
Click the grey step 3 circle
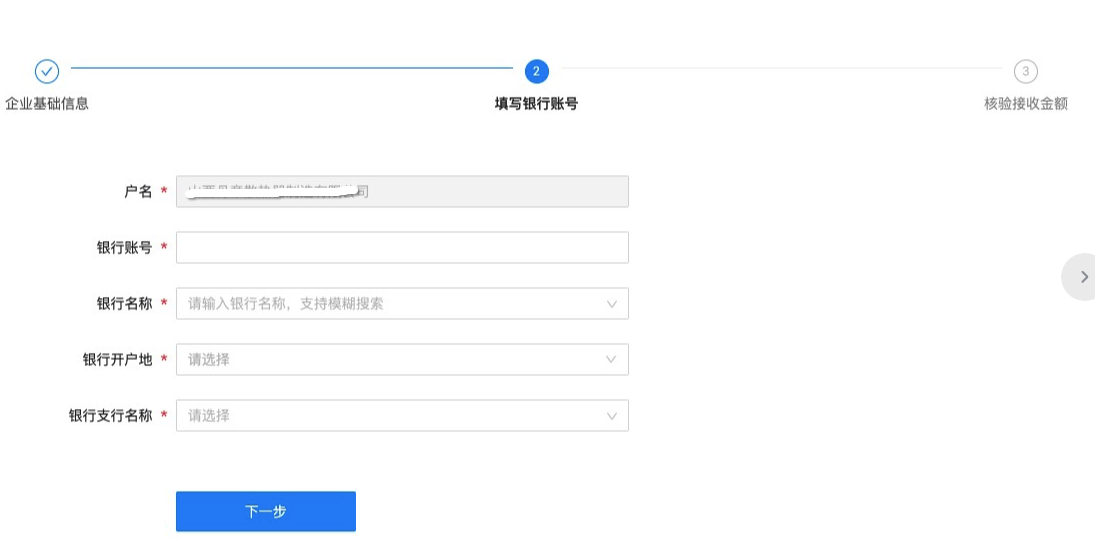[1025, 71]
